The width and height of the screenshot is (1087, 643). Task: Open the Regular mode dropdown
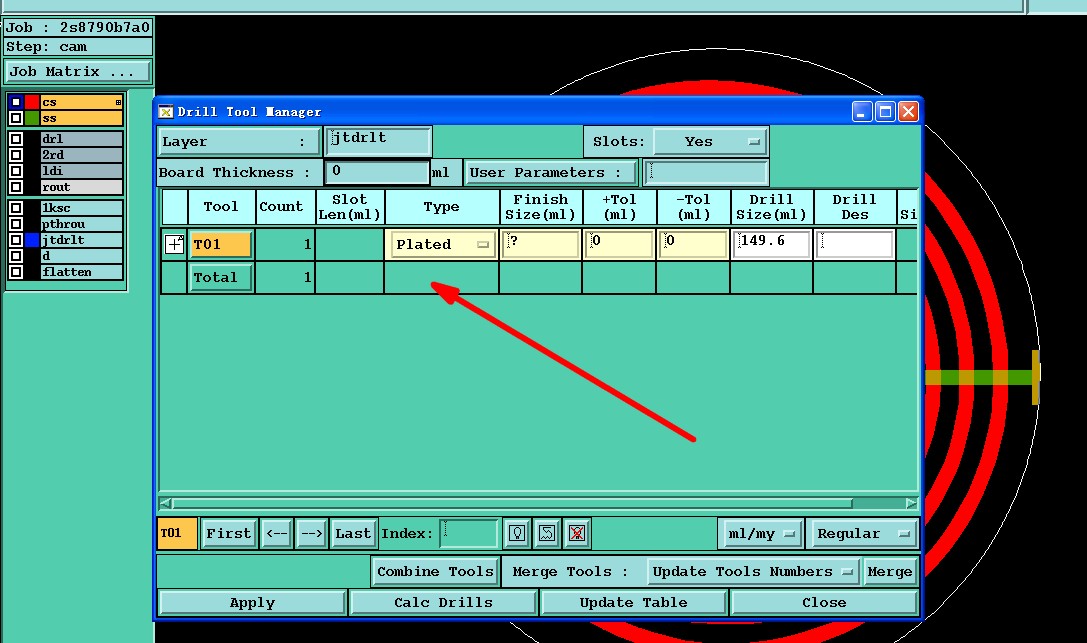point(862,534)
